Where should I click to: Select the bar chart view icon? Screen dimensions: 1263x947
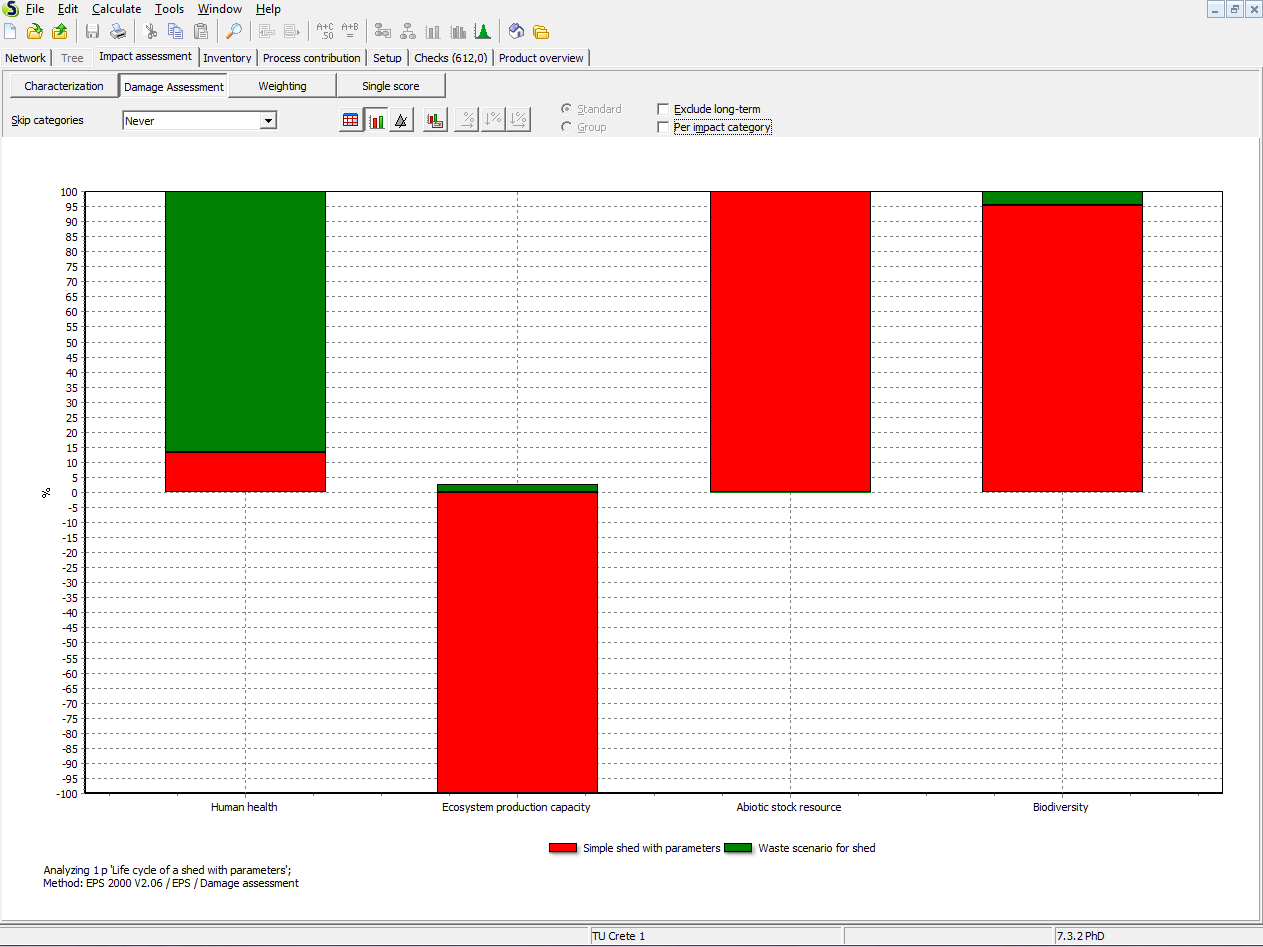(x=376, y=121)
